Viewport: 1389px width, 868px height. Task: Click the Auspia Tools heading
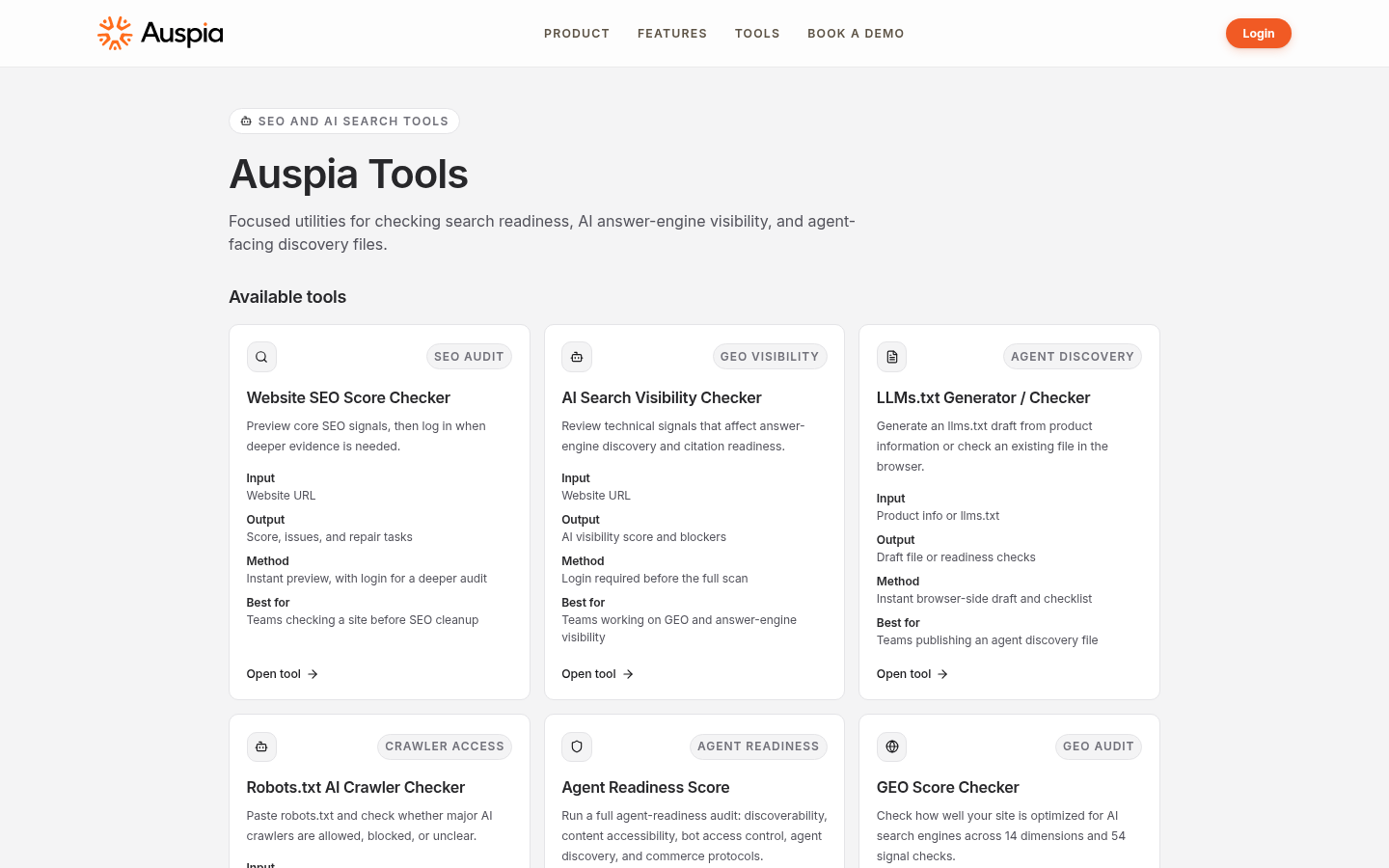pos(348,175)
